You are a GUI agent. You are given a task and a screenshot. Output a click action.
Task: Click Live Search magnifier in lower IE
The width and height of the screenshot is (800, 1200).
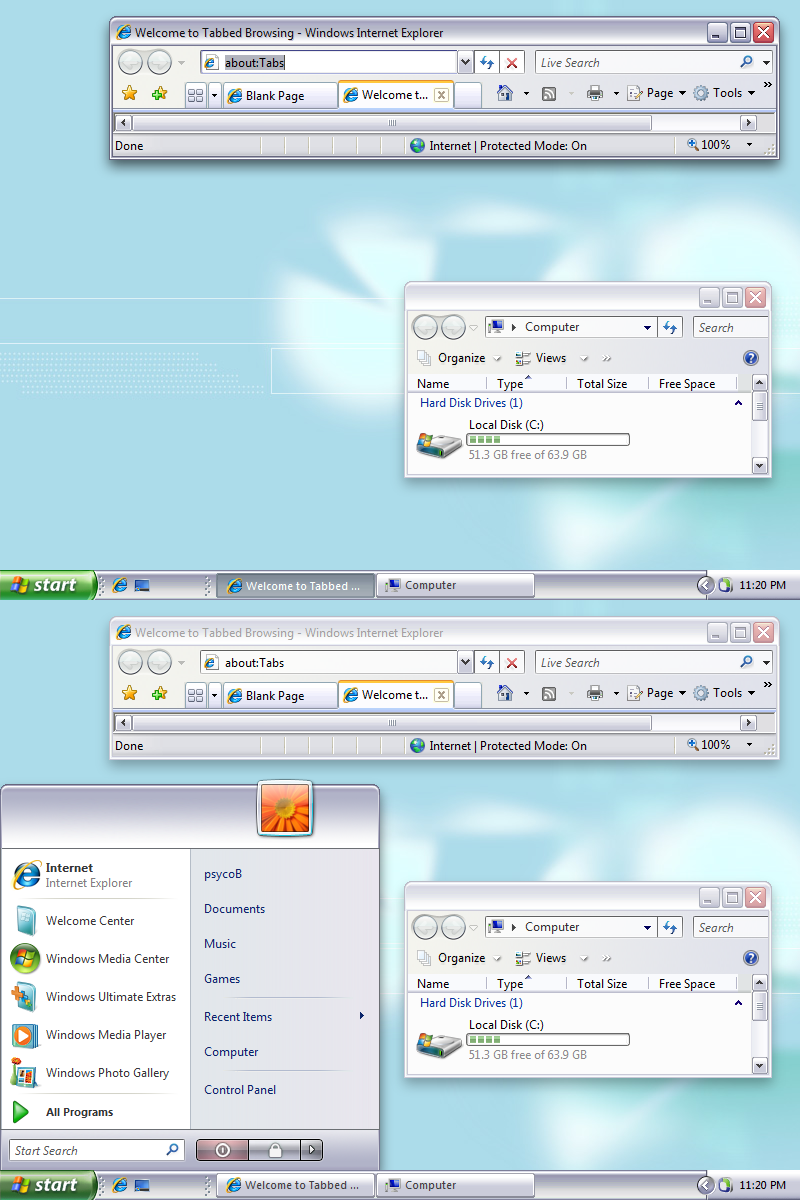[747, 662]
